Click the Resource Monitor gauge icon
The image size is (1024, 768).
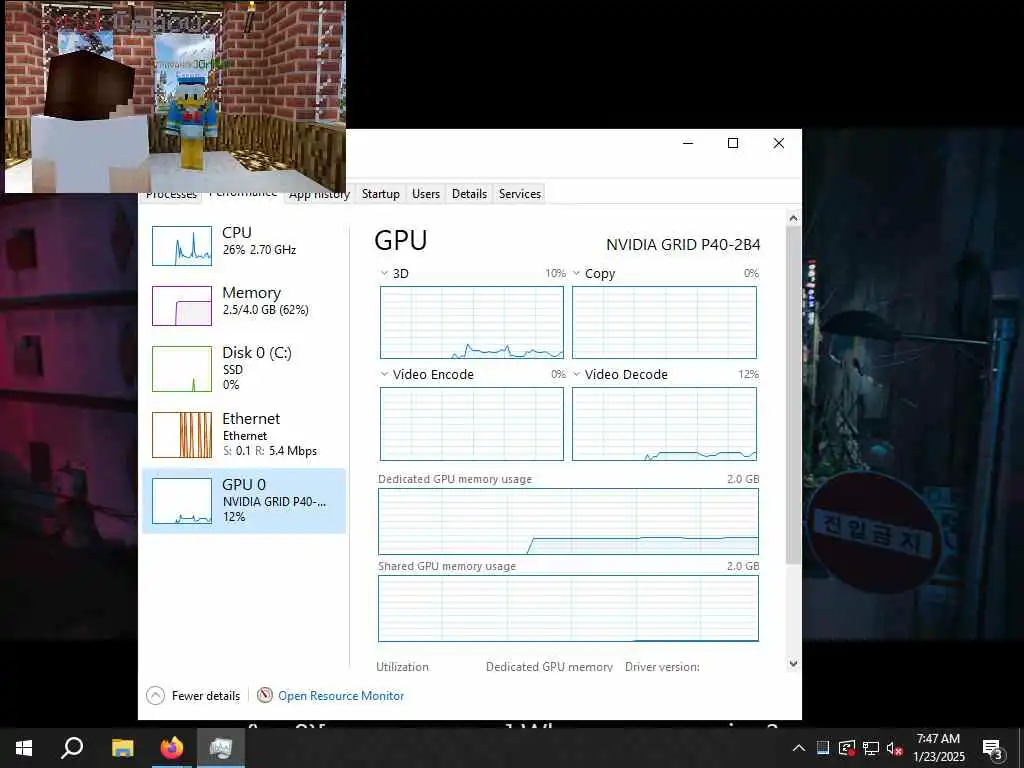[x=264, y=696]
